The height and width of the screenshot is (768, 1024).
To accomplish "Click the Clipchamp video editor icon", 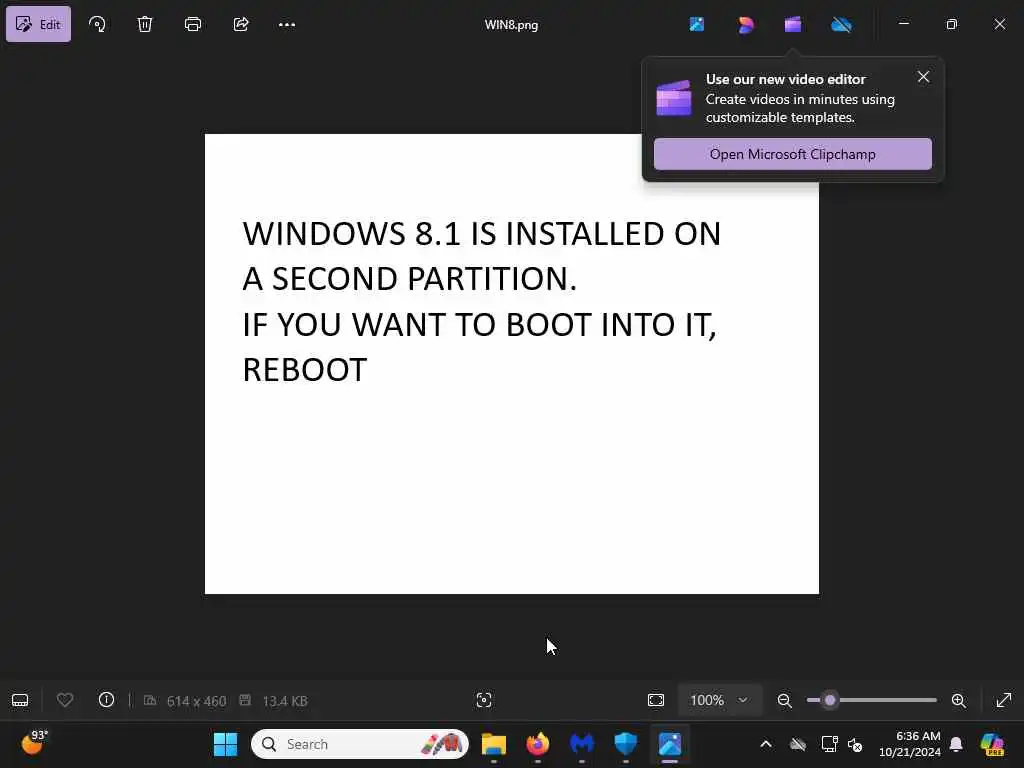I will click(x=793, y=25).
